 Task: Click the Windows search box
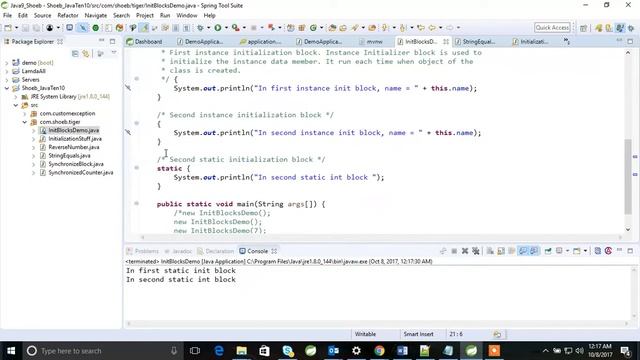point(102,351)
